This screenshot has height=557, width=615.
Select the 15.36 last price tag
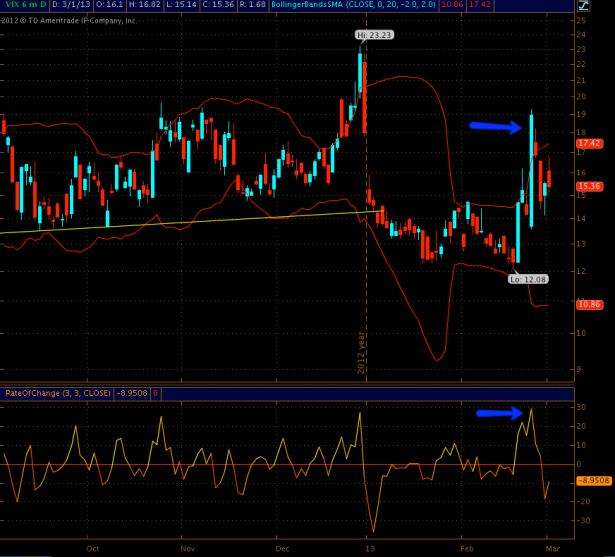(589, 186)
